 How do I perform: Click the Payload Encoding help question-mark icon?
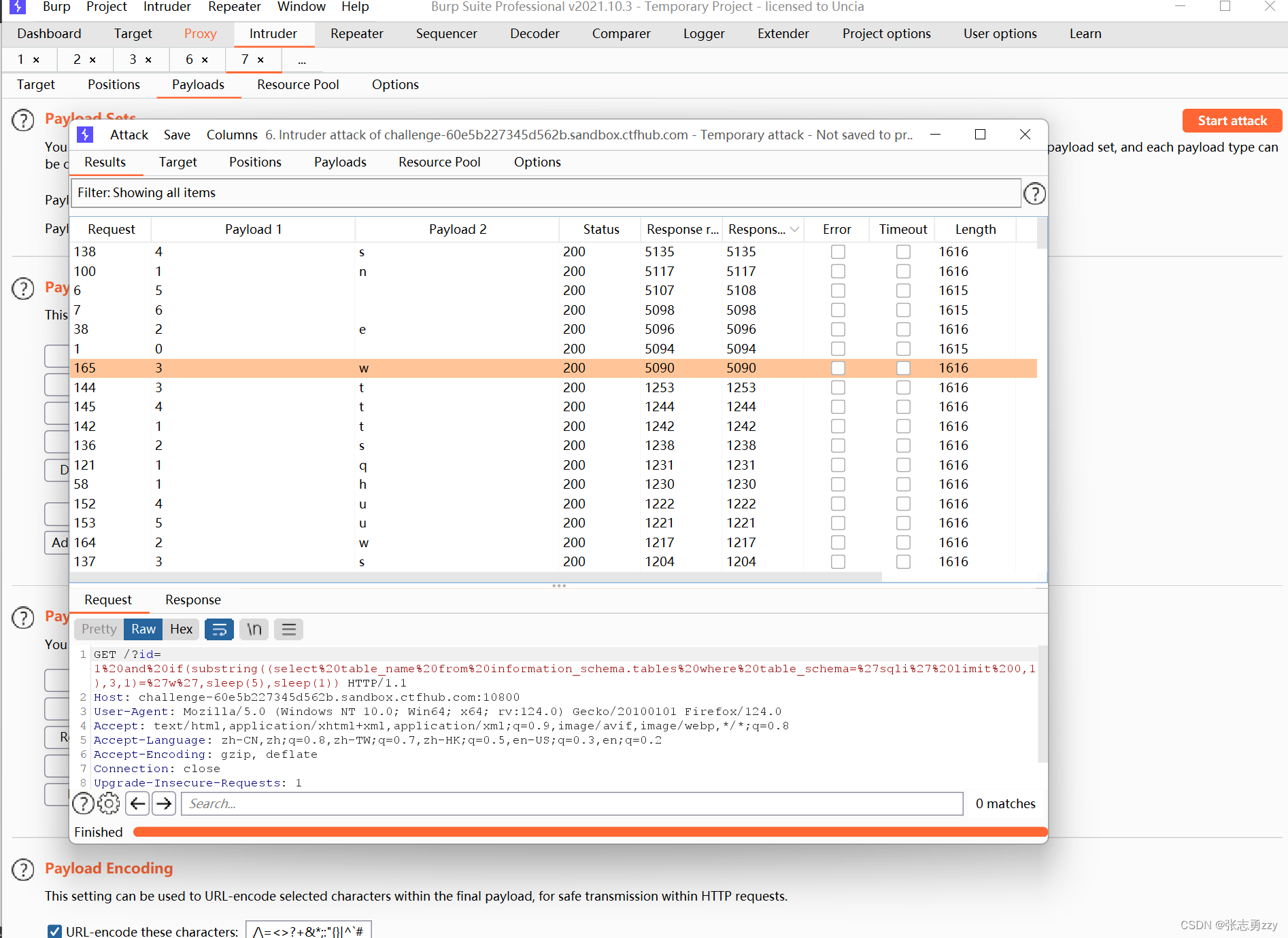[23, 869]
